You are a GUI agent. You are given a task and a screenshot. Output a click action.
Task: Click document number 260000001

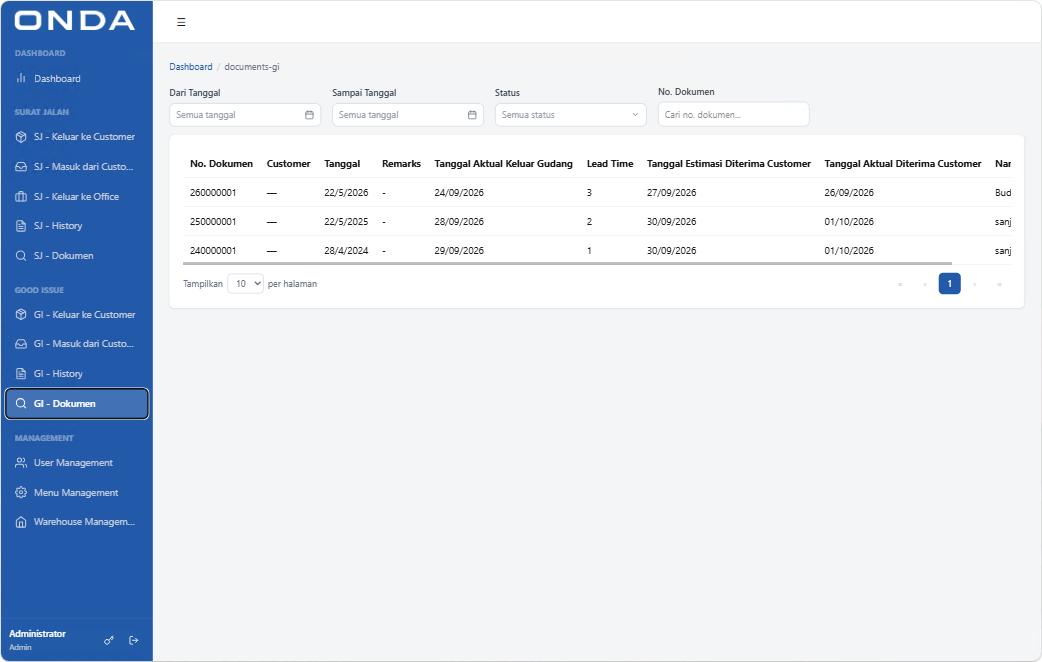pos(213,193)
